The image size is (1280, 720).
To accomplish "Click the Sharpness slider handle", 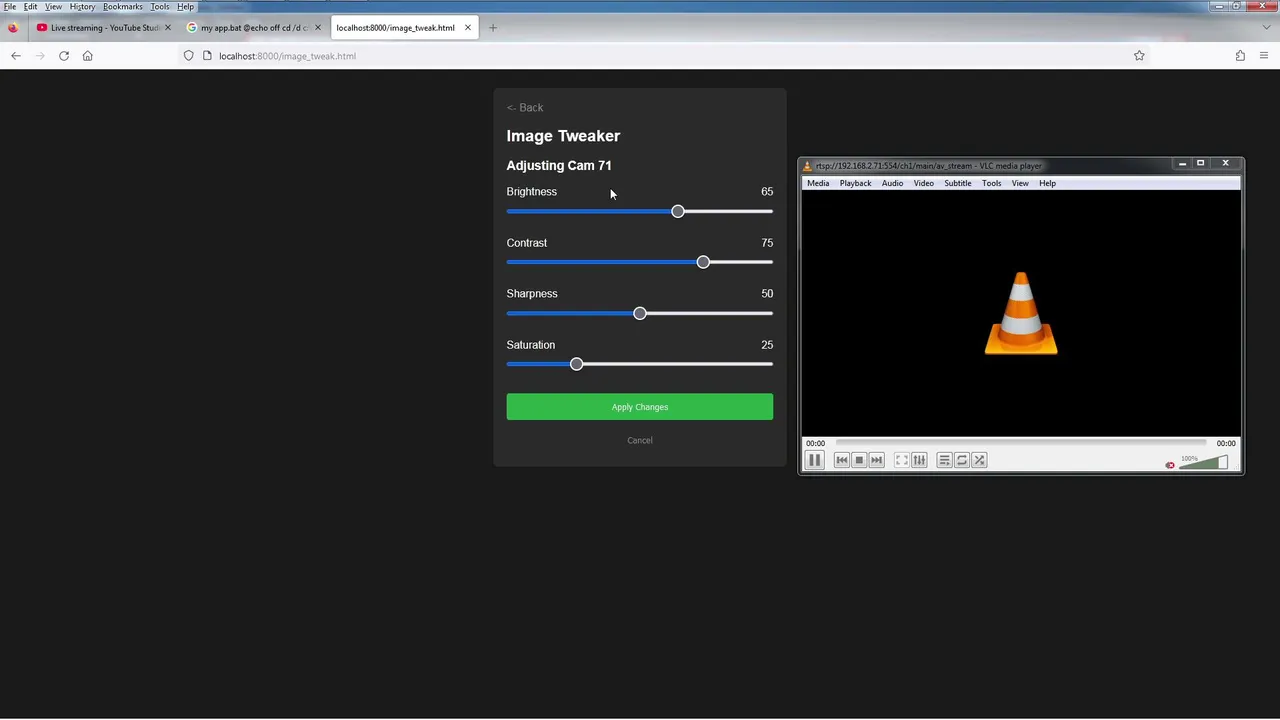I will point(640,313).
